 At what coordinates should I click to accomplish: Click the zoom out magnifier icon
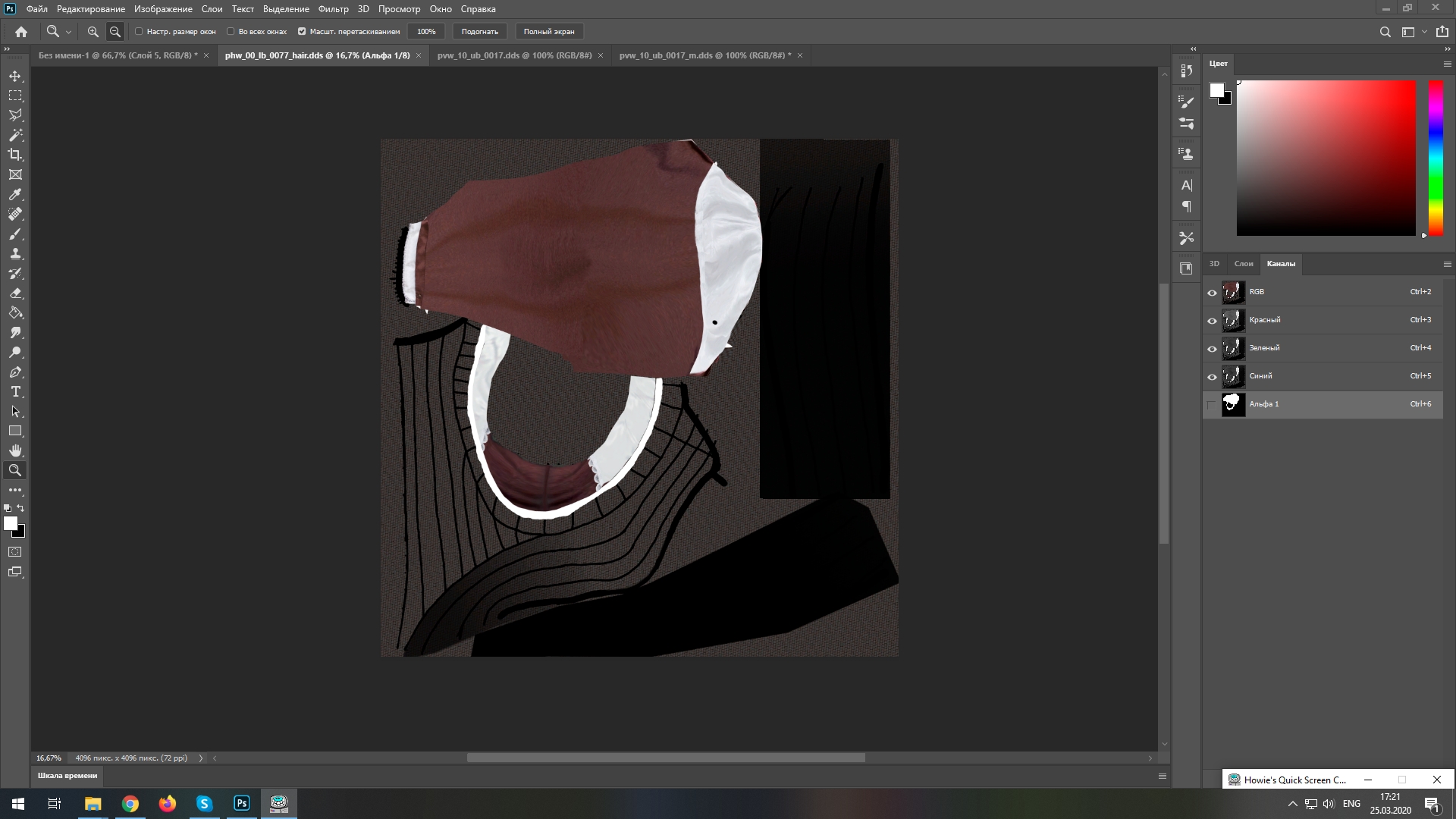pos(115,32)
